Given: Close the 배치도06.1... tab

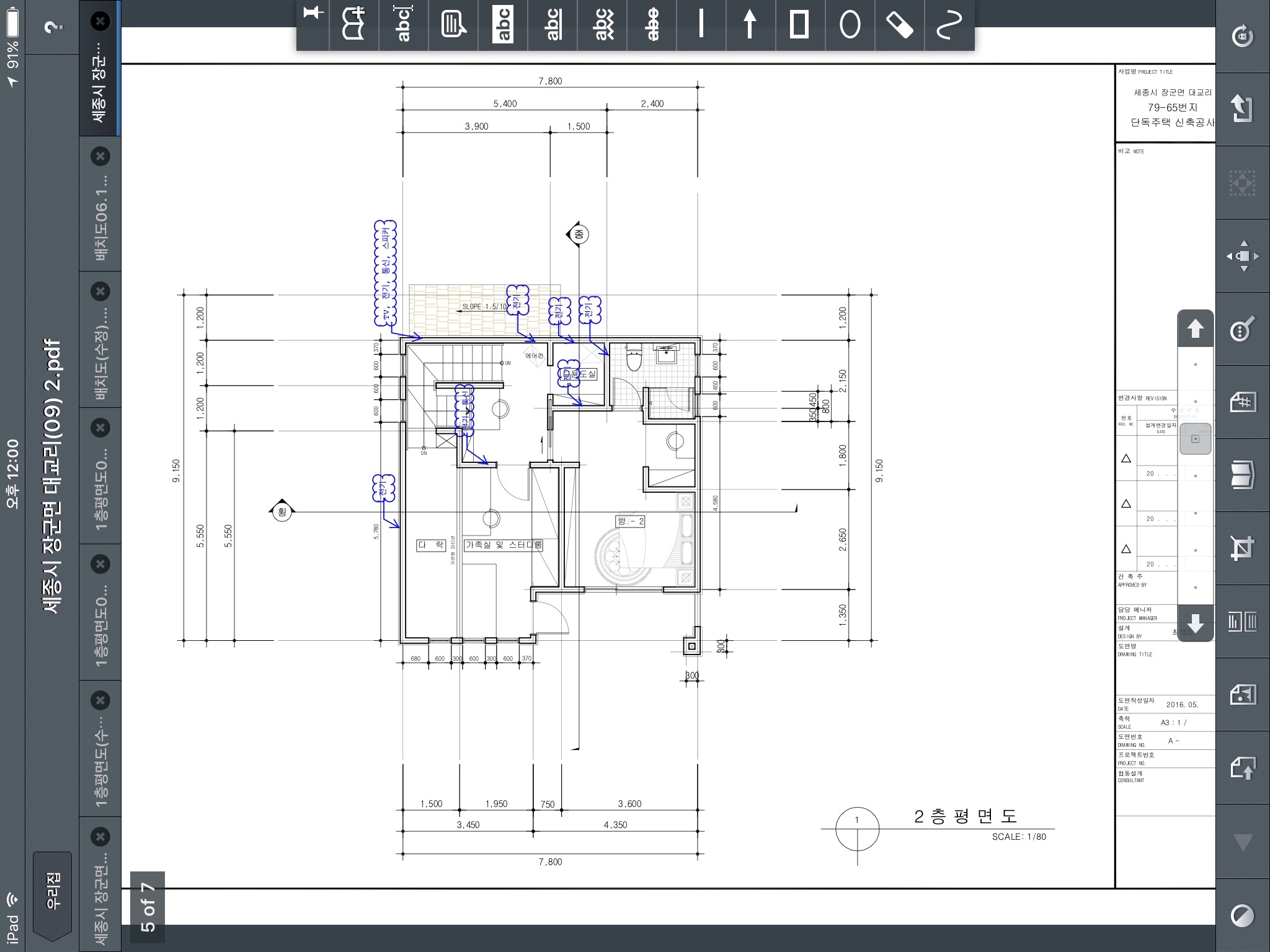Looking at the screenshot, I should click(100, 156).
